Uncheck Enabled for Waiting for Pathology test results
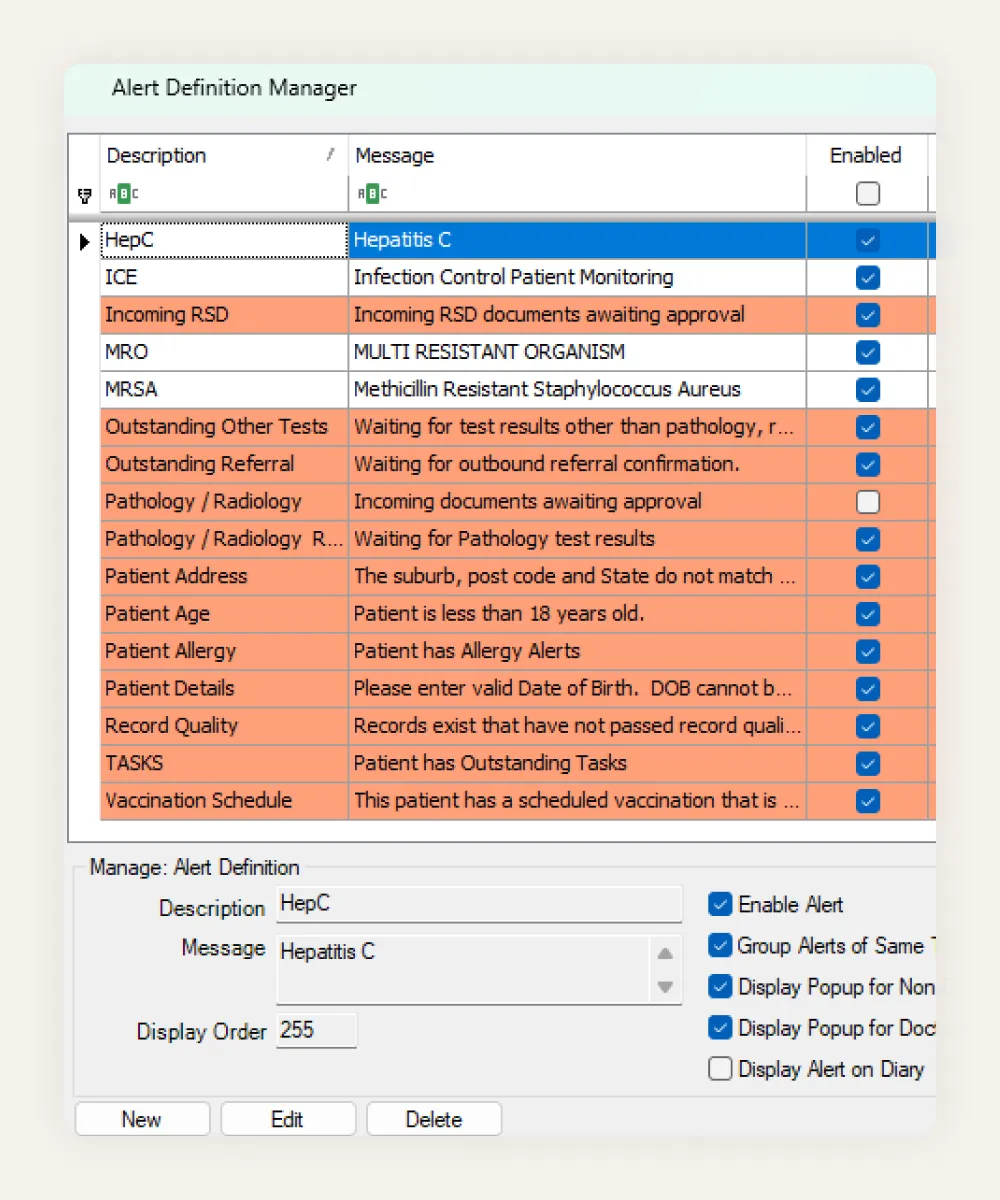The height and width of the screenshot is (1200, 1000). pyautogui.click(x=868, y=539)
